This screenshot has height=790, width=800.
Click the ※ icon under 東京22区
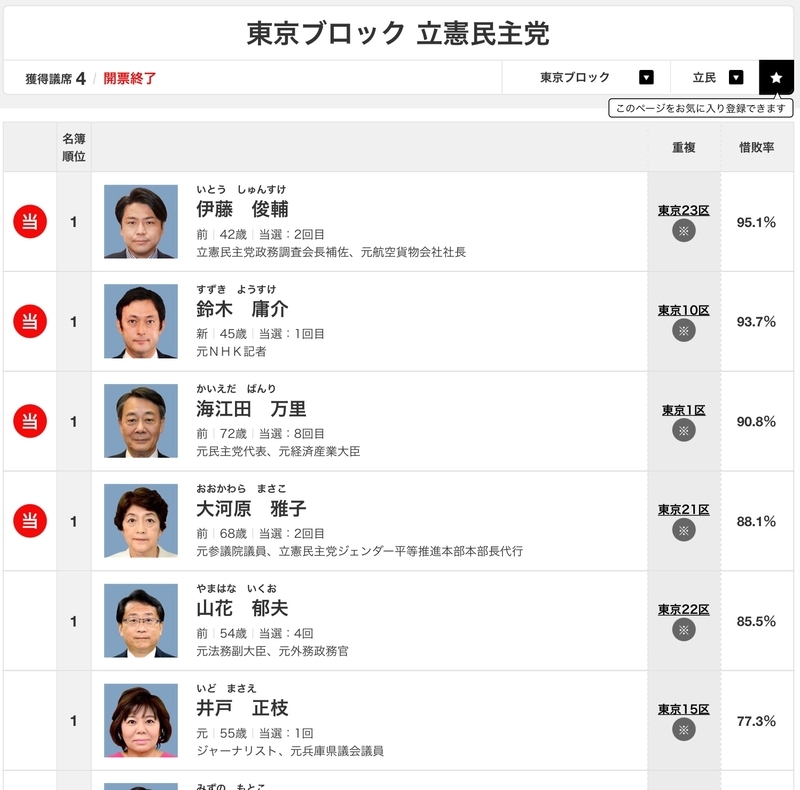pos(684,630)
